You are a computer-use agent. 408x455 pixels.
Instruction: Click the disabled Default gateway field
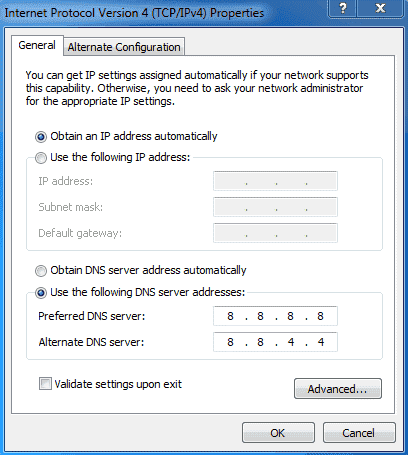(275, 233)
